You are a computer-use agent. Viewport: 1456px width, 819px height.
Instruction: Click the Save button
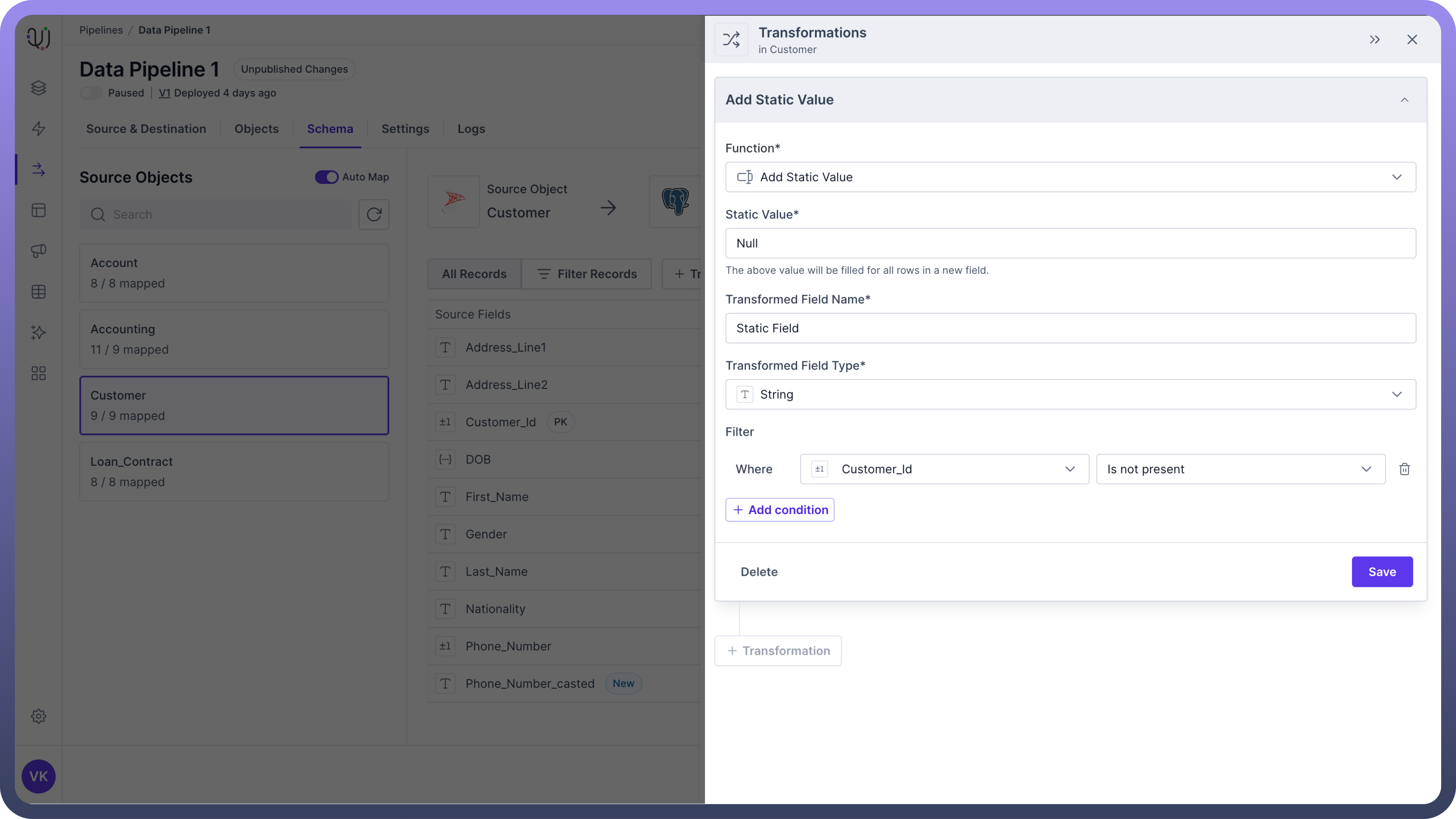click(x=1381, y=572)
